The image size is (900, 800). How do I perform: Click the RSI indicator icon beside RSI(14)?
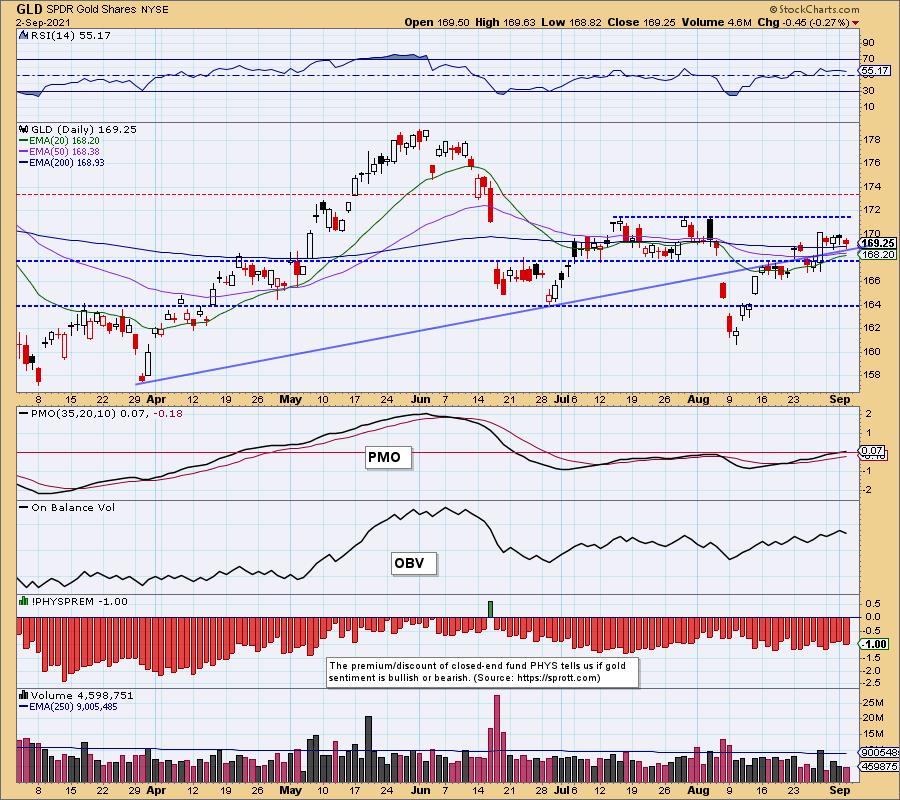(x=24, y=35)
